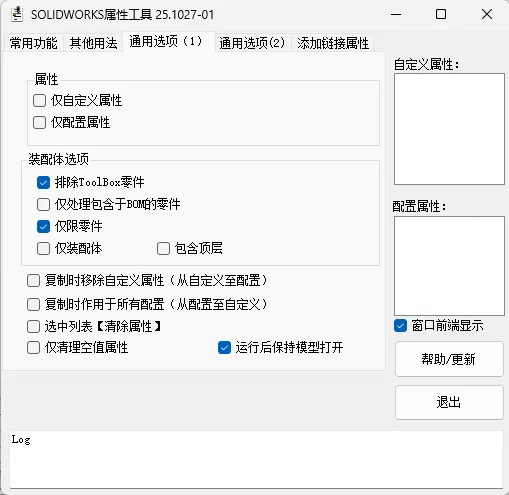Viewport: 509px width, 495px height.
Task: Check 选中列表【清除属性】
Action: click(33, 326)
